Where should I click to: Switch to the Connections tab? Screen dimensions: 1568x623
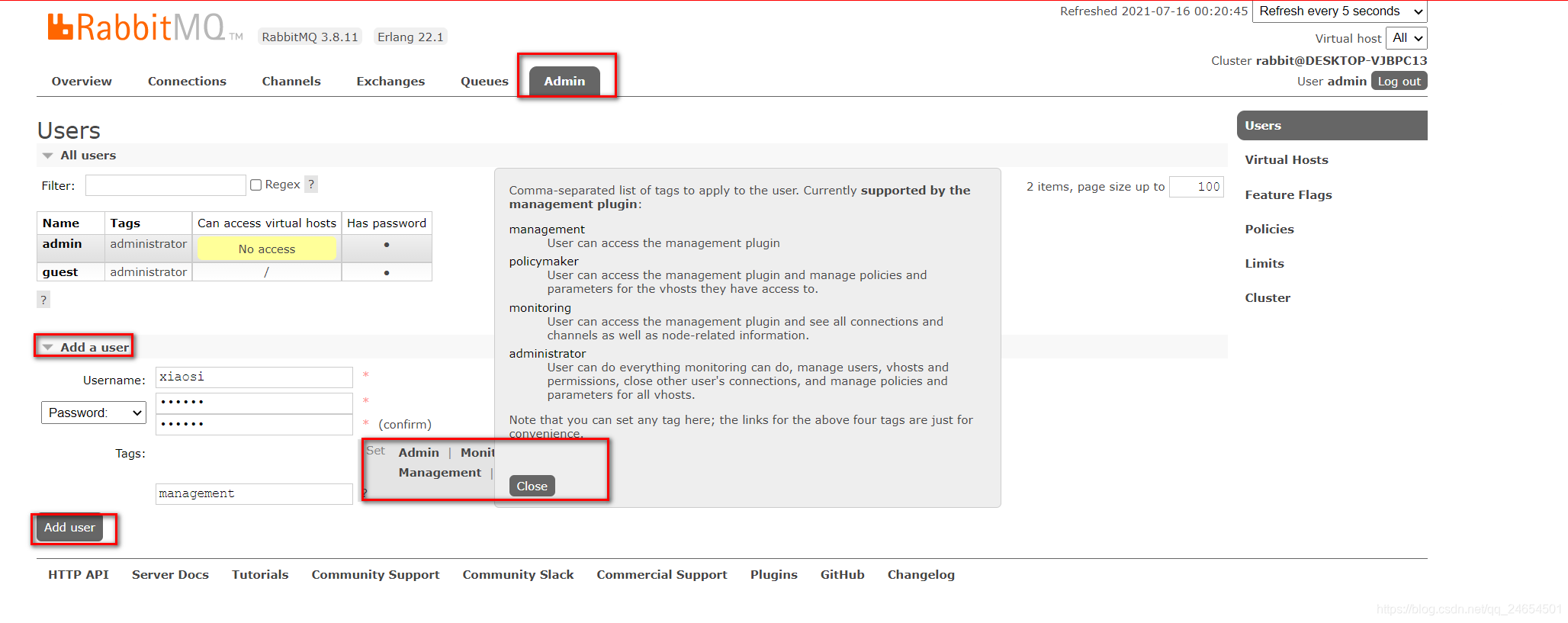[x=187, y=82]
